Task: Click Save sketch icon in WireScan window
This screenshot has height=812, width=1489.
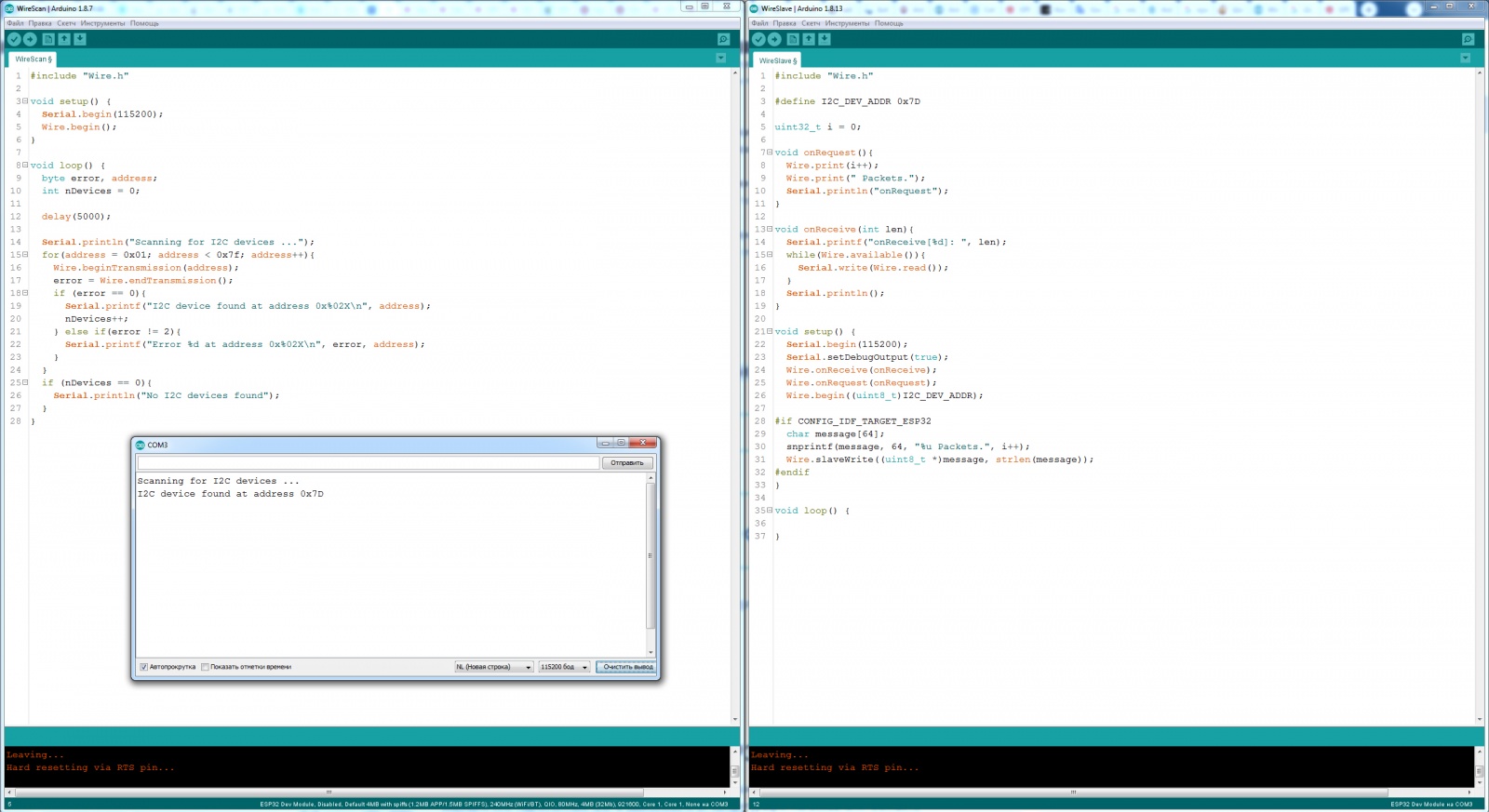Action: point(80,39)
